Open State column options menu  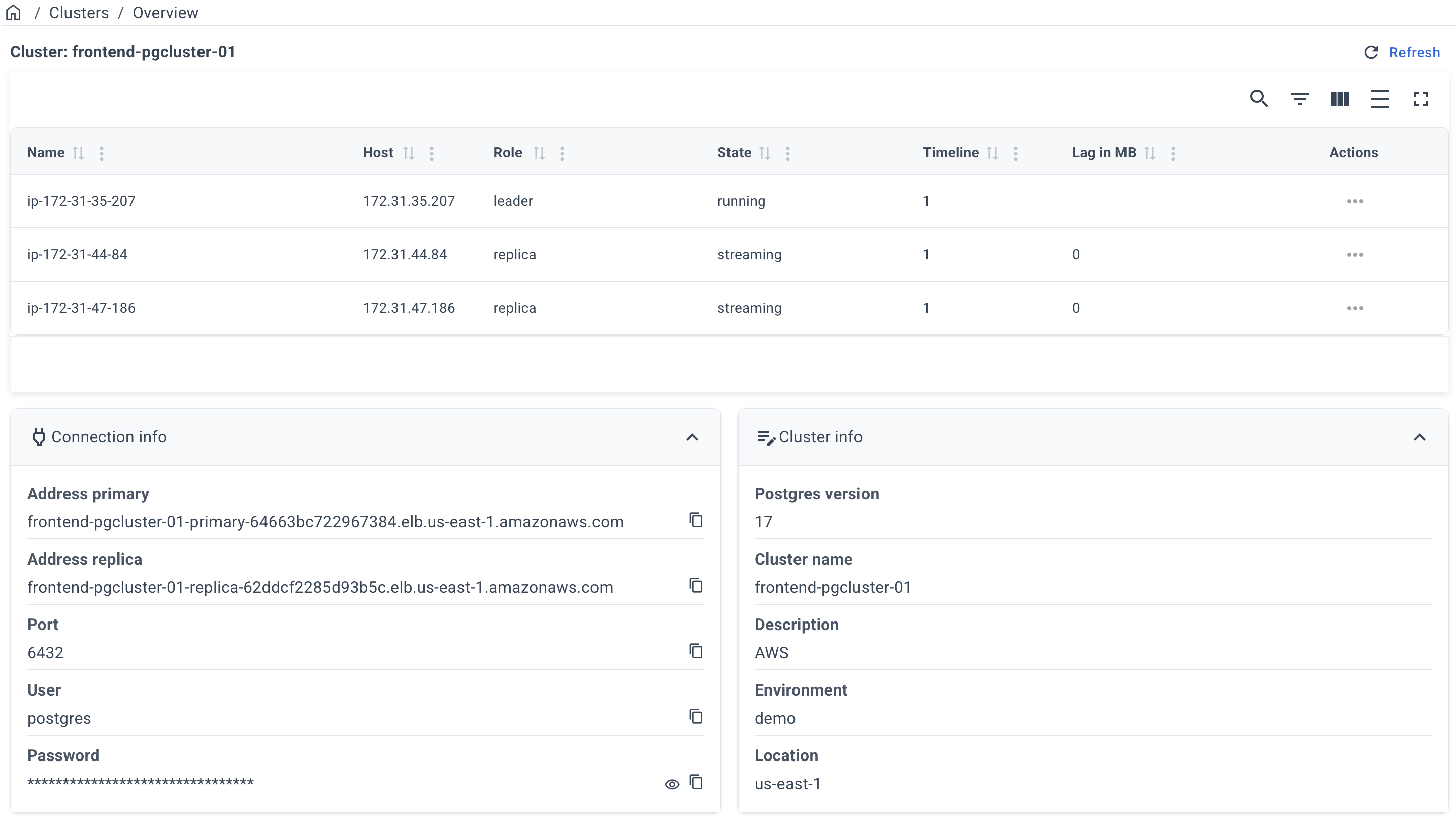click(788, 153)
